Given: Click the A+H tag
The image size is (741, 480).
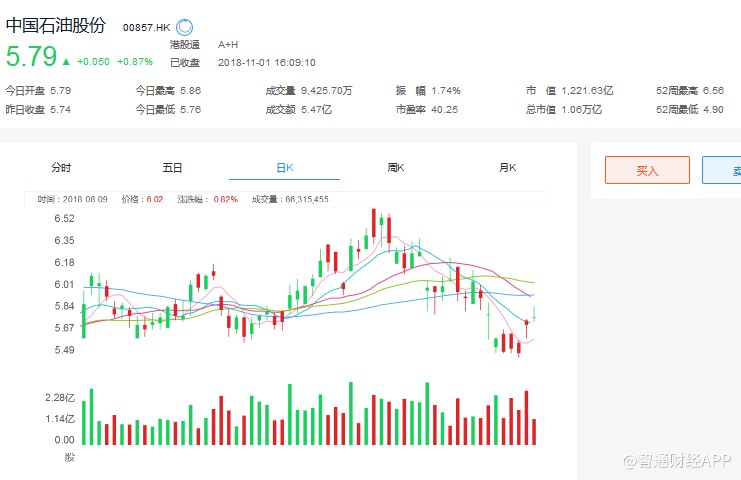Looking at the screenshot, I should tap(228, 45).
